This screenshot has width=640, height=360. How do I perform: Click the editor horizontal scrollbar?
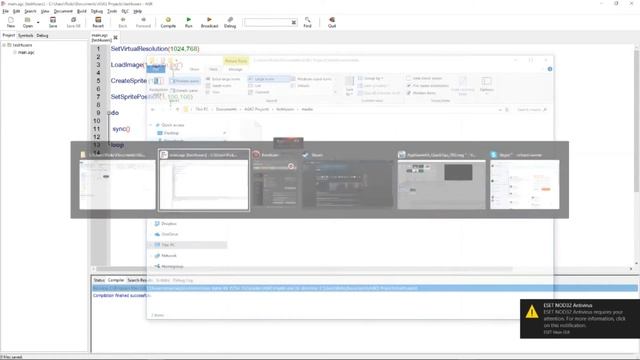click(304, 269)
